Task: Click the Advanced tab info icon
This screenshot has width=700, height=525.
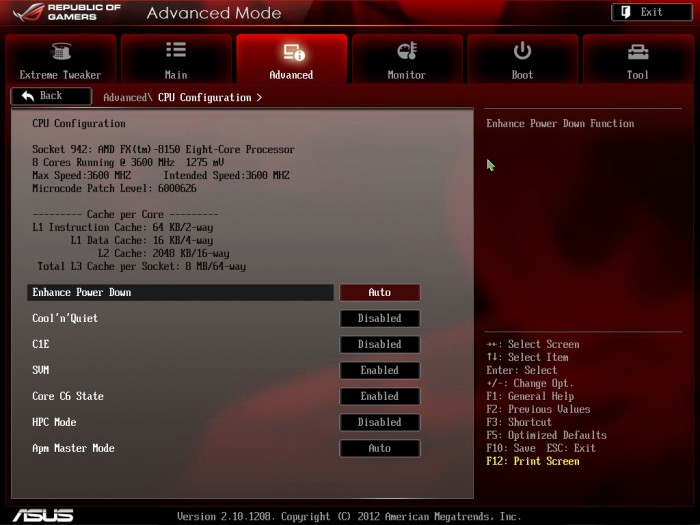Action: click(x=294, y=52)
